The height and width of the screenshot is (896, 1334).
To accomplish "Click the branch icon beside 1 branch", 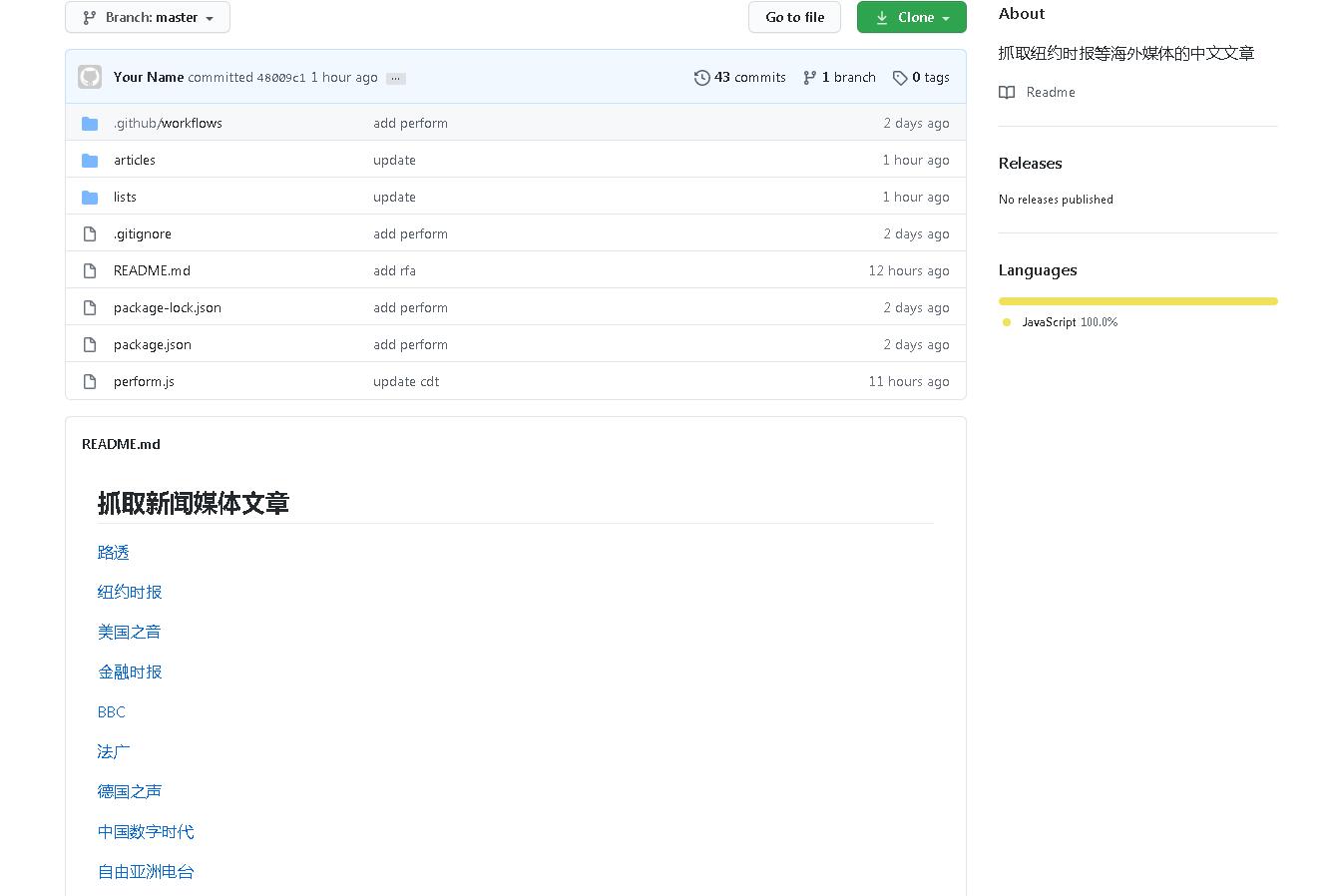I will [x=809, y=77].
